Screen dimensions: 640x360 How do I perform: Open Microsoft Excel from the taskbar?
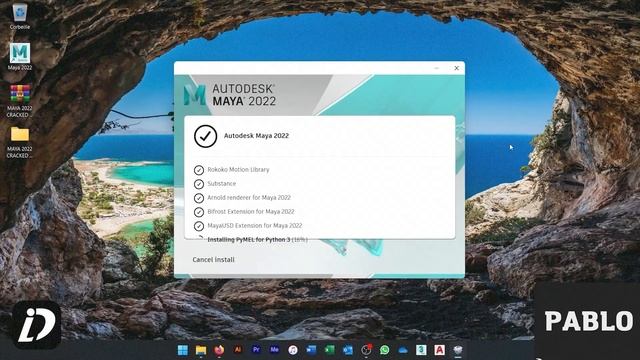click(329, 350)
